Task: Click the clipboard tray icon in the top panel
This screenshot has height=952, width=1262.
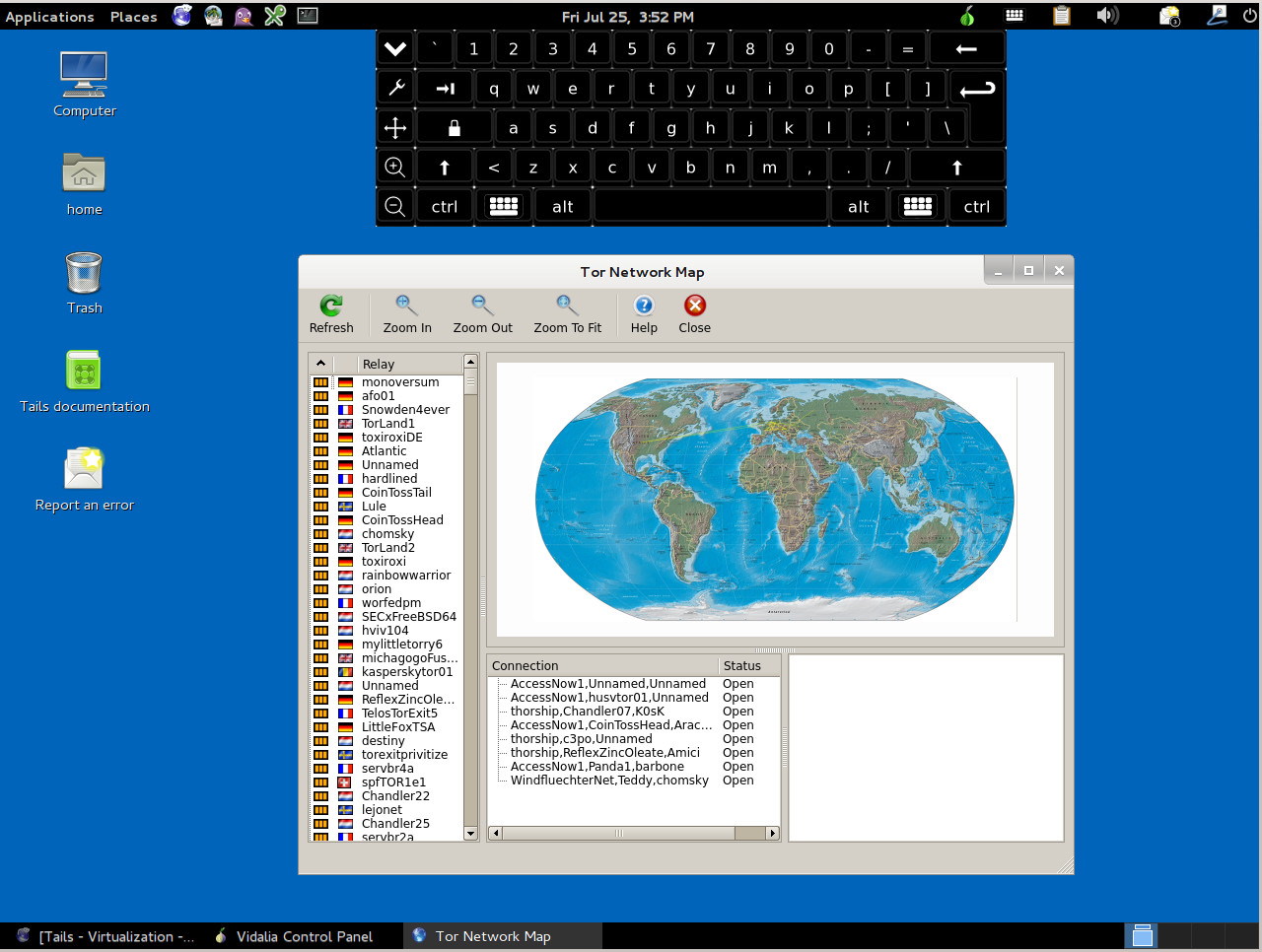Action: (1061, 15)
